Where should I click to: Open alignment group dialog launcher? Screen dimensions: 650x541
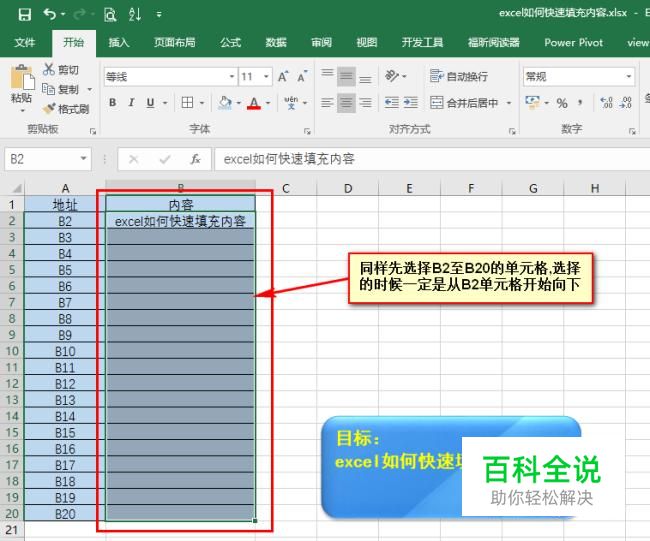(512, 131)
